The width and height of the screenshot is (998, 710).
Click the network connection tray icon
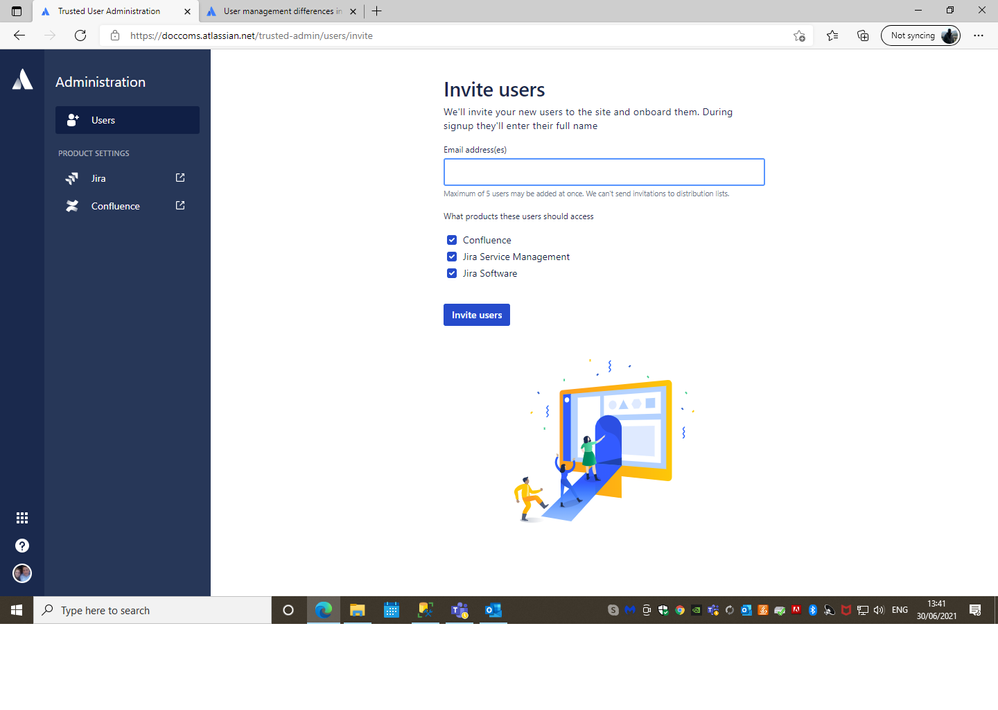862,610
